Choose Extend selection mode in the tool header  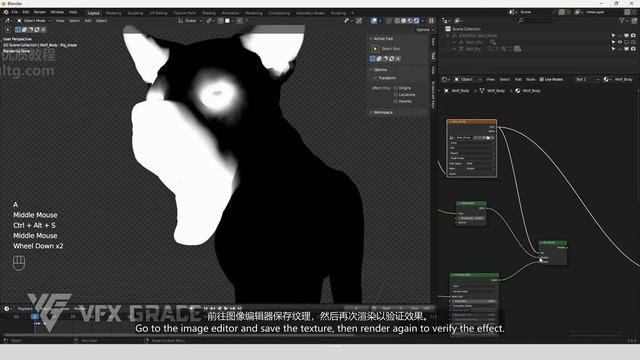[x=24, y=29]
